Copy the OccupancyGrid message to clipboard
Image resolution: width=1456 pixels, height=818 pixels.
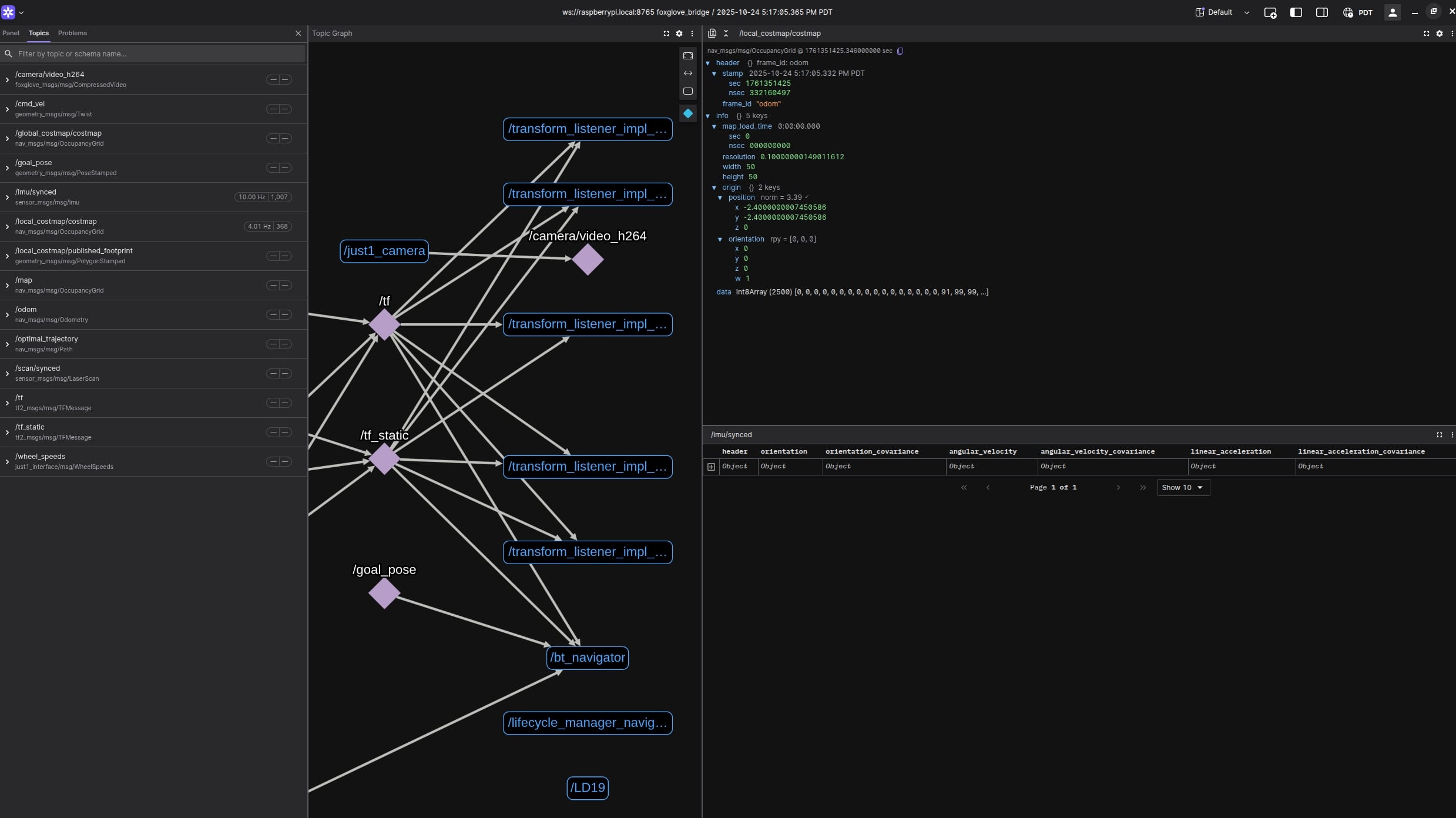(900, 51)
